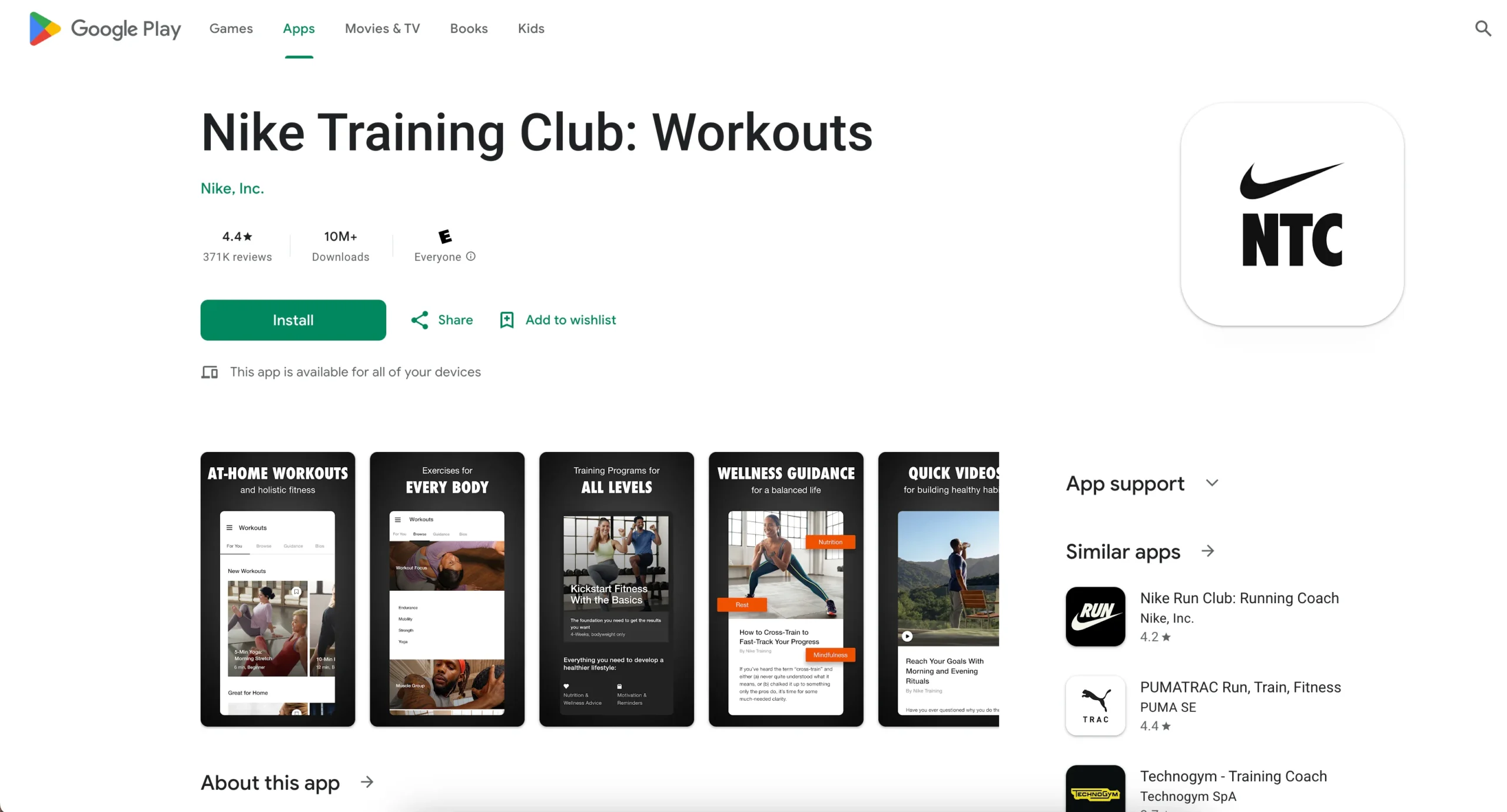
Task: Click the Install button
Action: 293,320
